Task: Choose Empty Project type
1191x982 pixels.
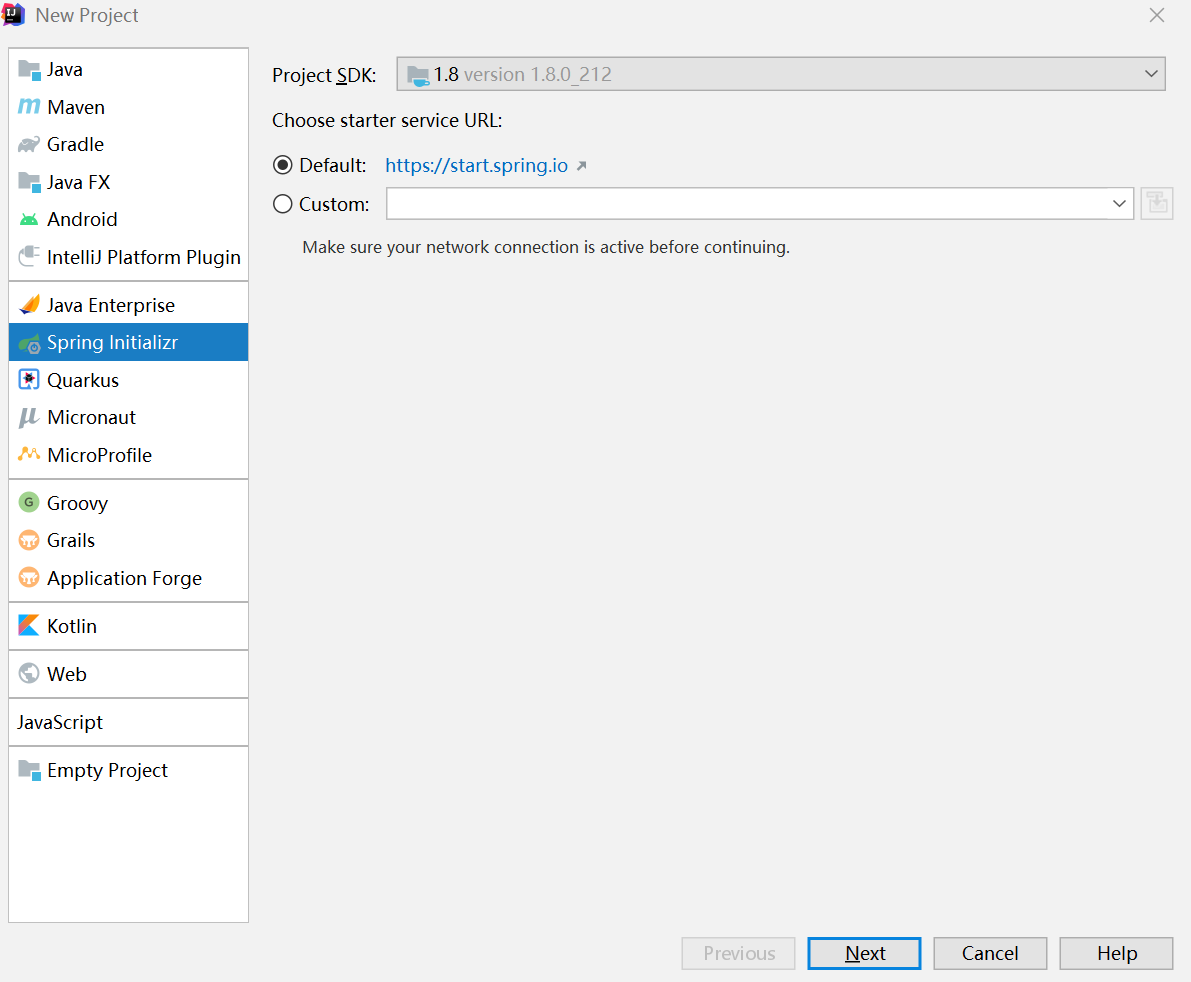Action: pos(128,770)
